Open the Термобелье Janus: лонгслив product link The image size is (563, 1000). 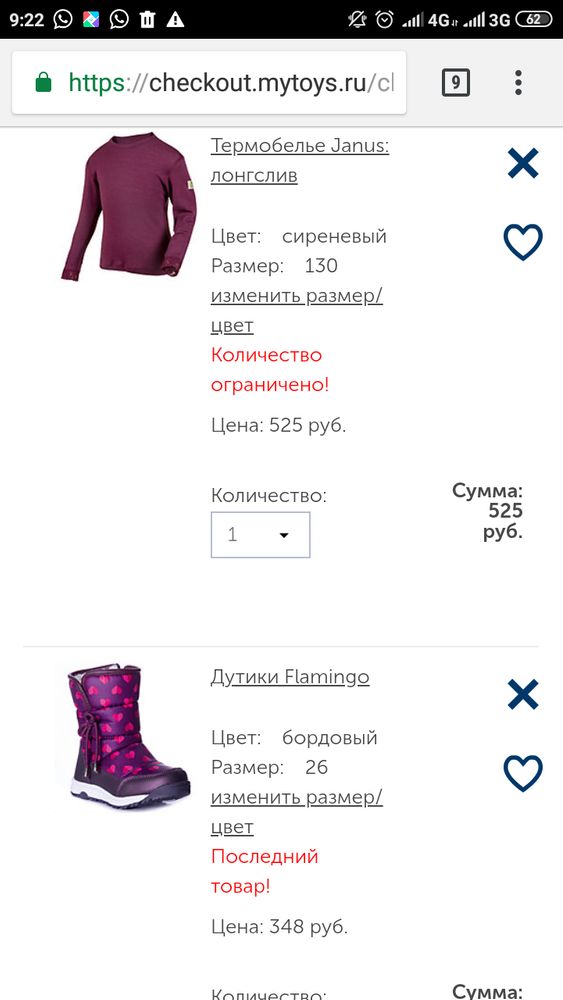(300, 160)
